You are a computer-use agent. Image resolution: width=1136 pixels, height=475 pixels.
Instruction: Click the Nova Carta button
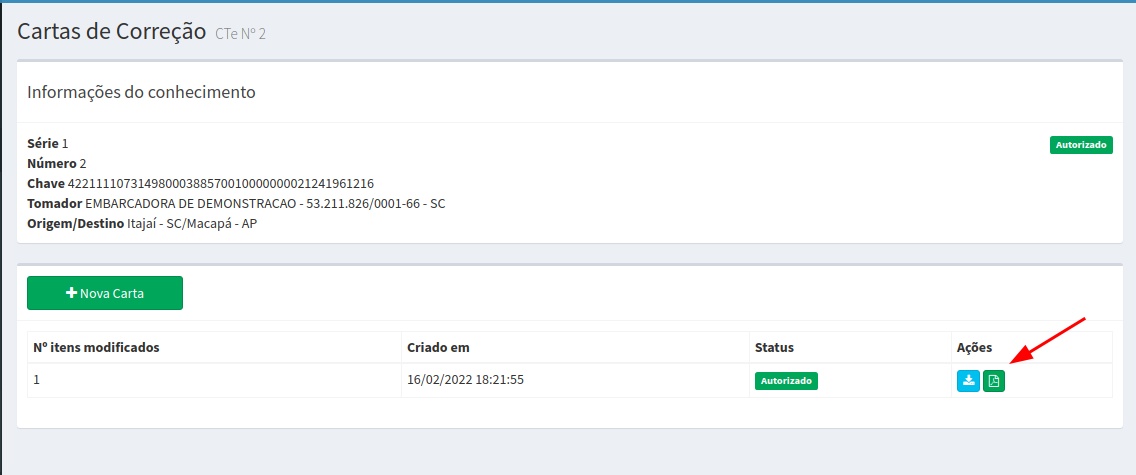105,293
